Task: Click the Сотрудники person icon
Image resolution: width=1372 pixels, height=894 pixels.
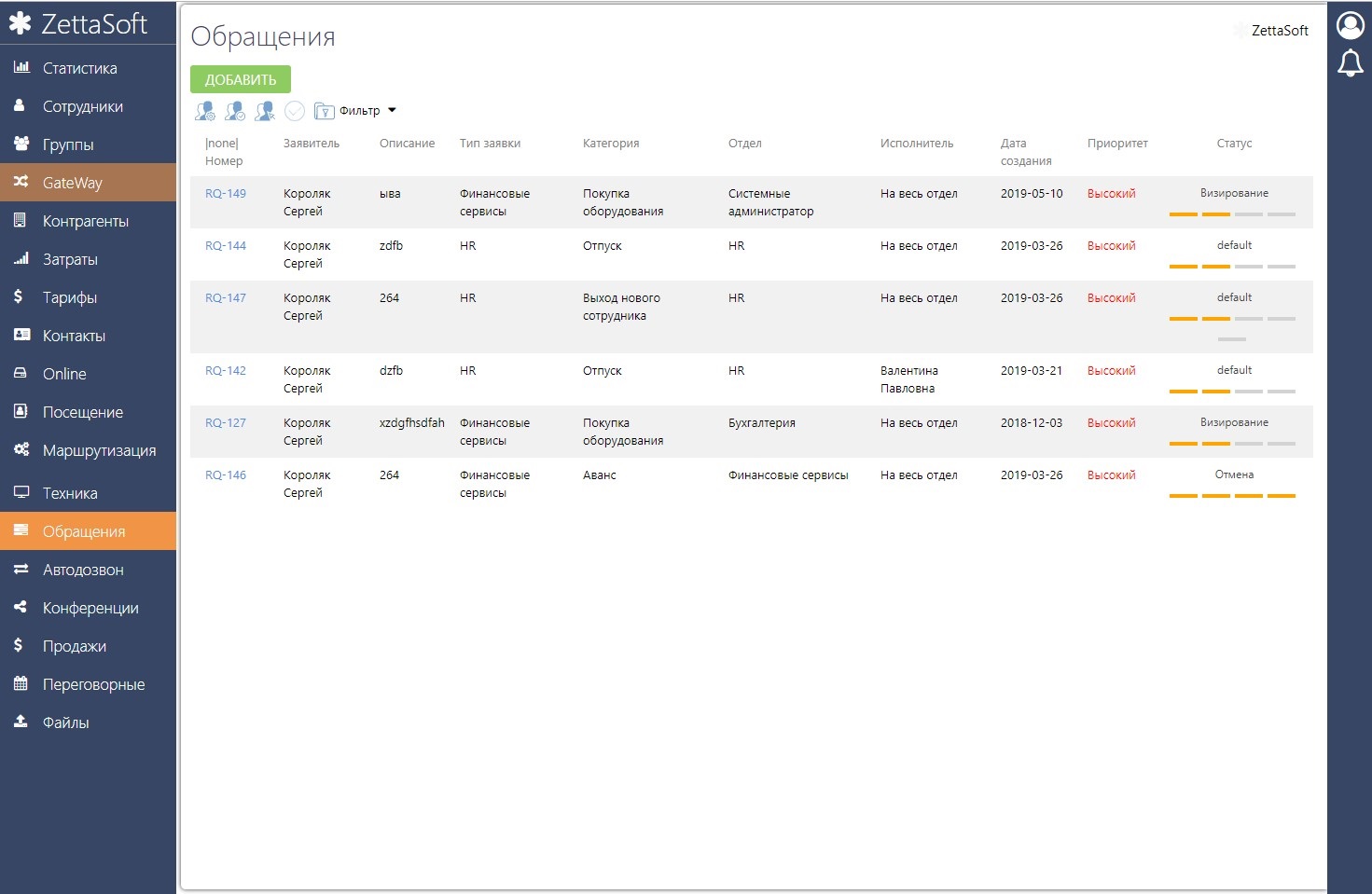Action: (x=19, y=105)
